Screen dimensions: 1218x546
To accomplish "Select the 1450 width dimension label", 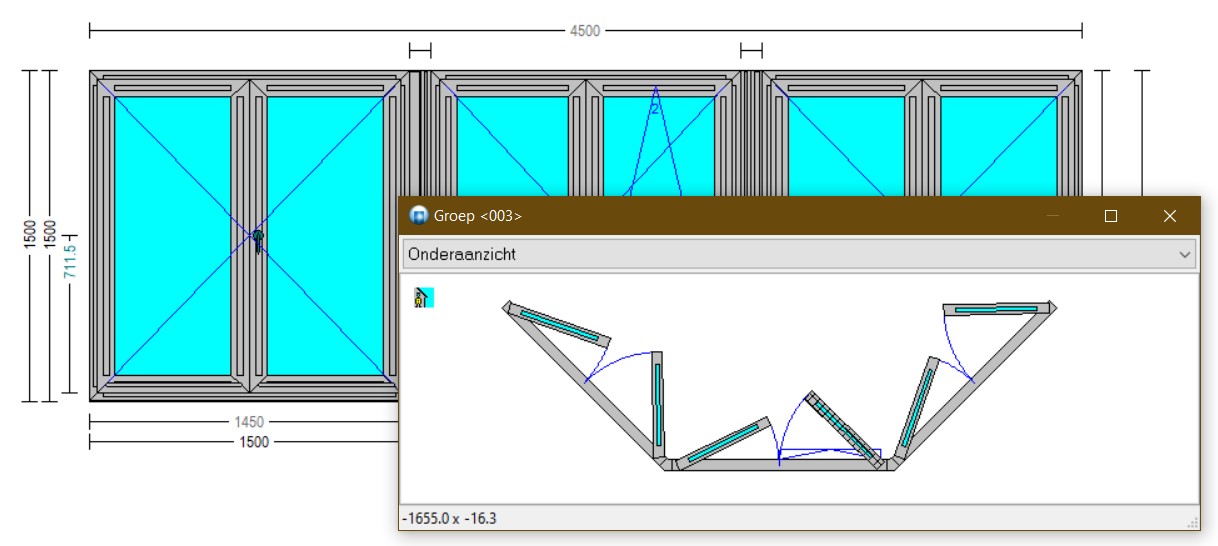I will point(250,423).
